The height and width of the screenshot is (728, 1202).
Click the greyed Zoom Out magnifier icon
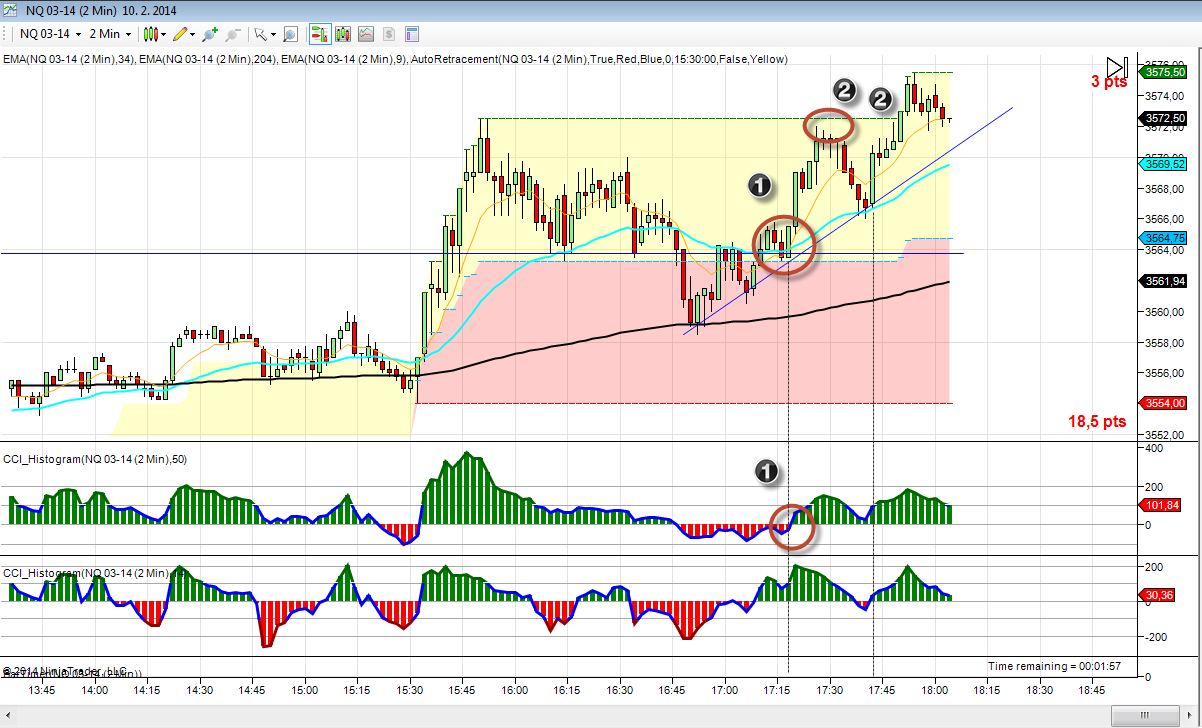(x=233, y=34)
